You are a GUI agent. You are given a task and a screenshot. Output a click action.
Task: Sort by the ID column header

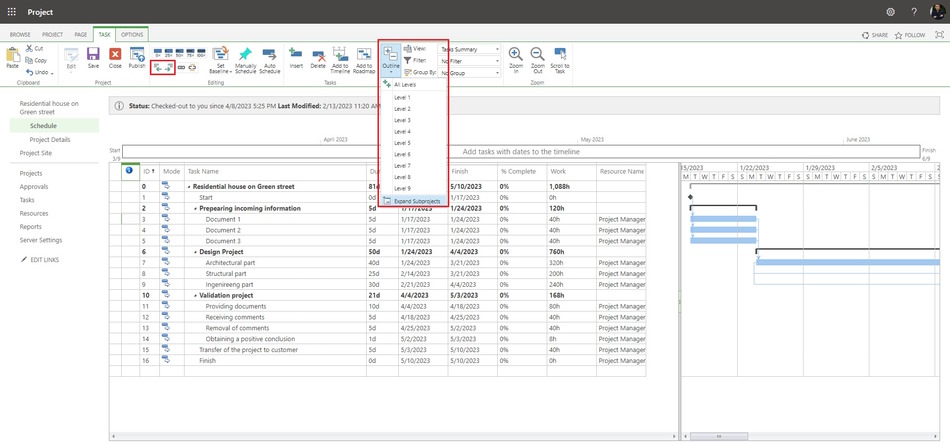click(149, 171)
